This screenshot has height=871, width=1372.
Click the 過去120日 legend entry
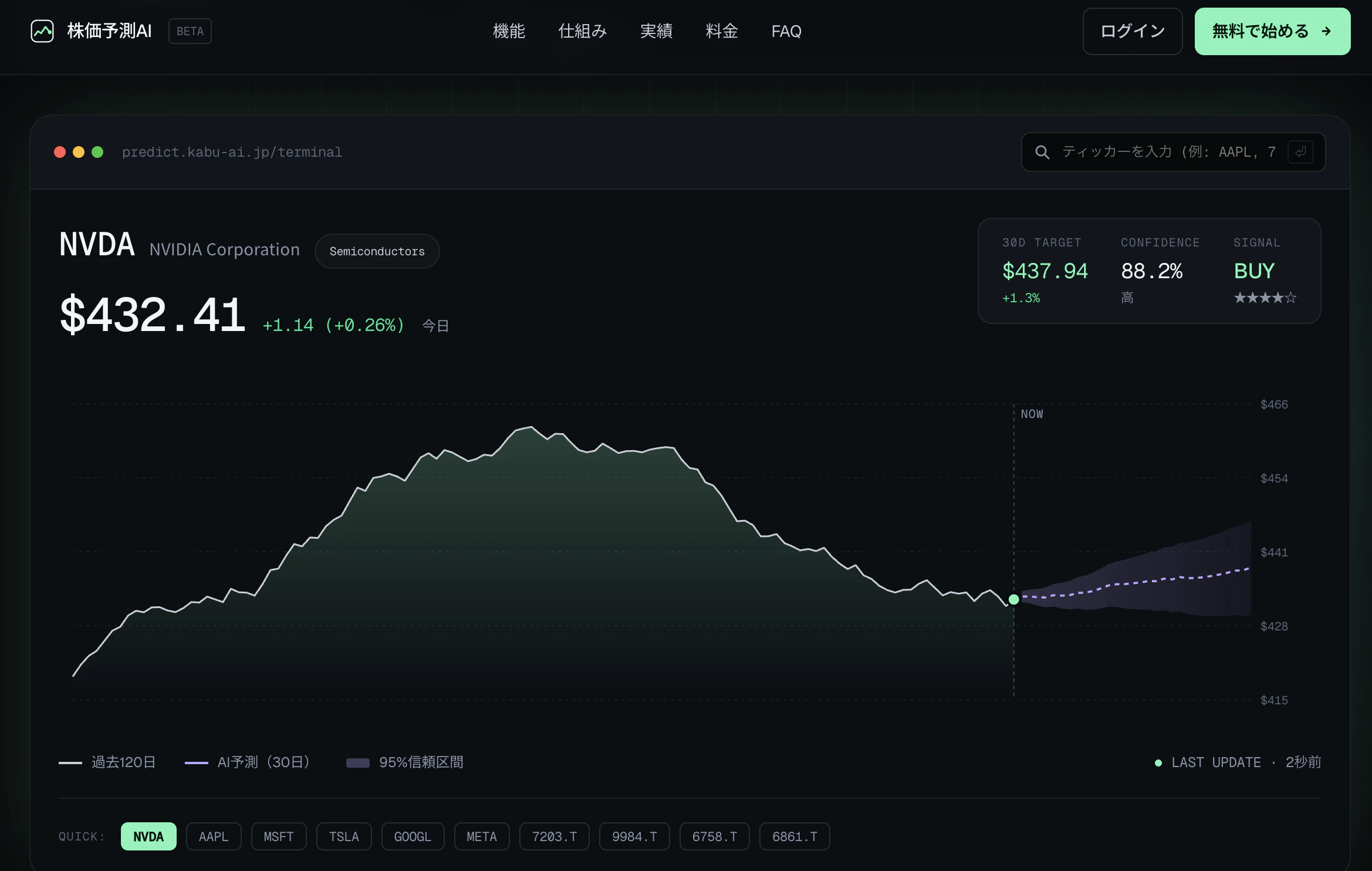coord(107,762)
